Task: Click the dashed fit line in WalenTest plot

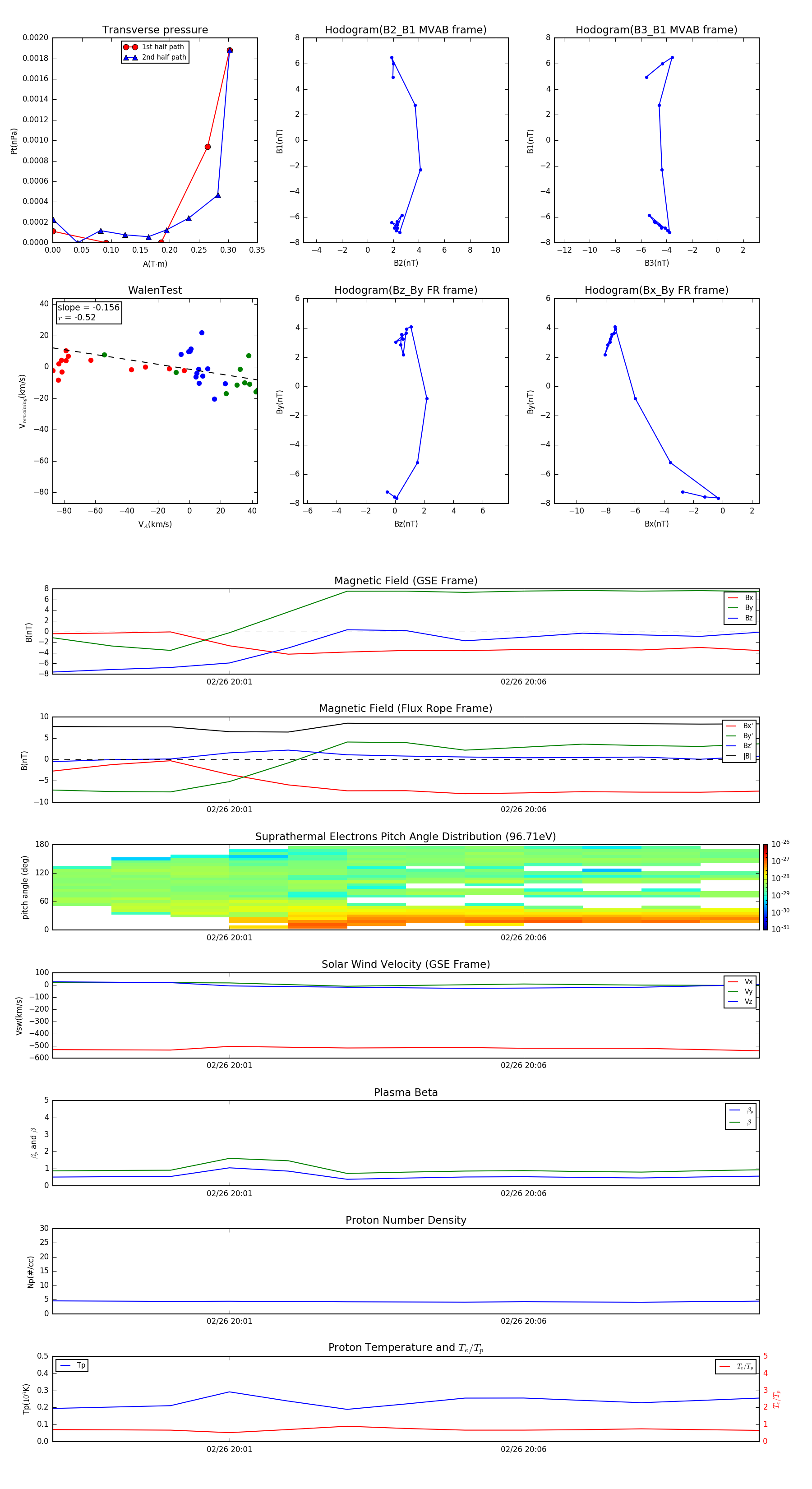Action: click(x=155, y=364)
